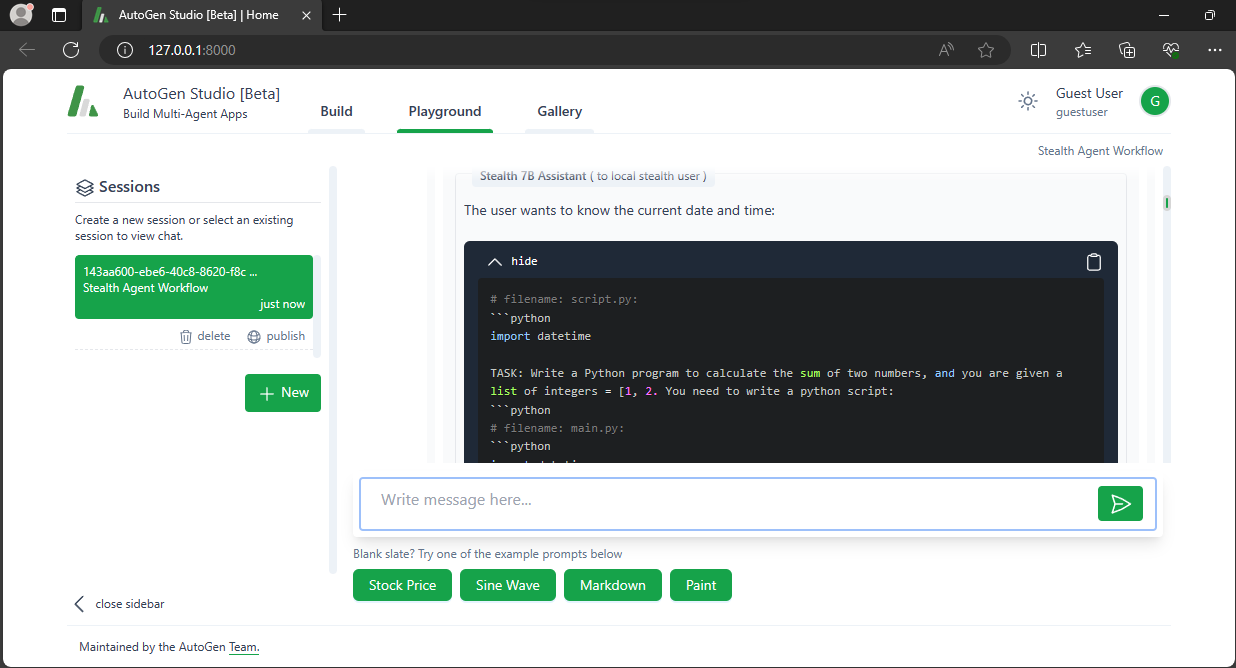Select the Stealth Agent Workflow session card

click(194, 287)
